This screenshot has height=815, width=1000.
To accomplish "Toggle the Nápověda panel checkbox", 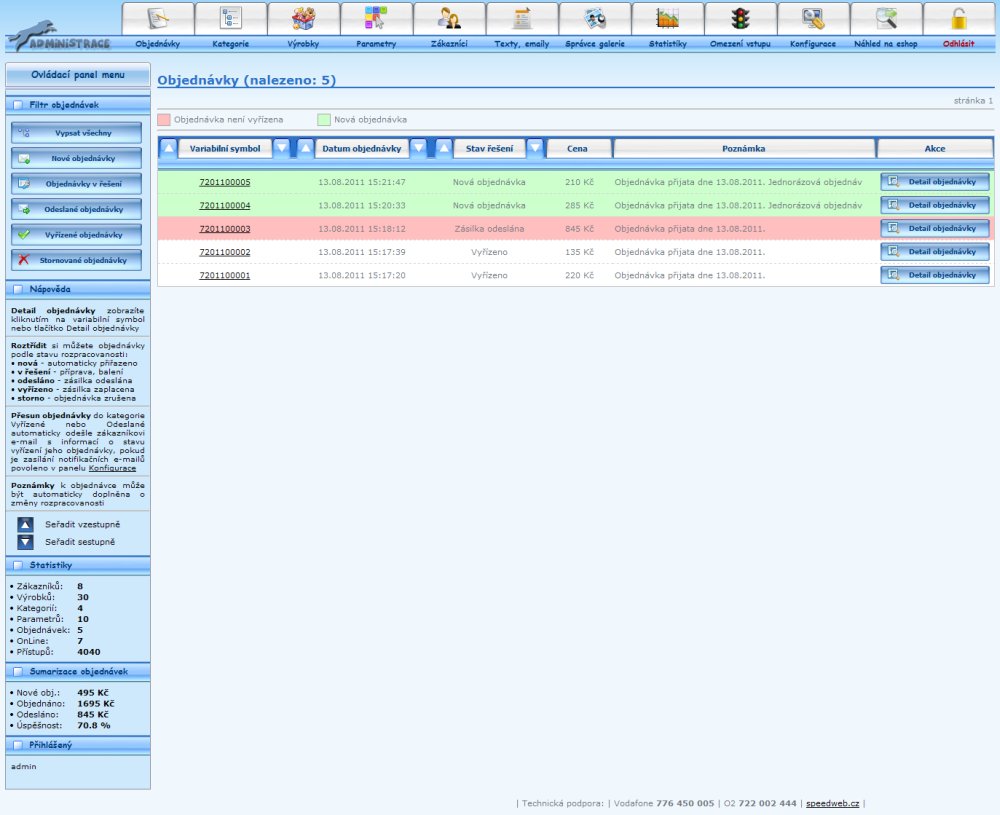I will (18, 289).
